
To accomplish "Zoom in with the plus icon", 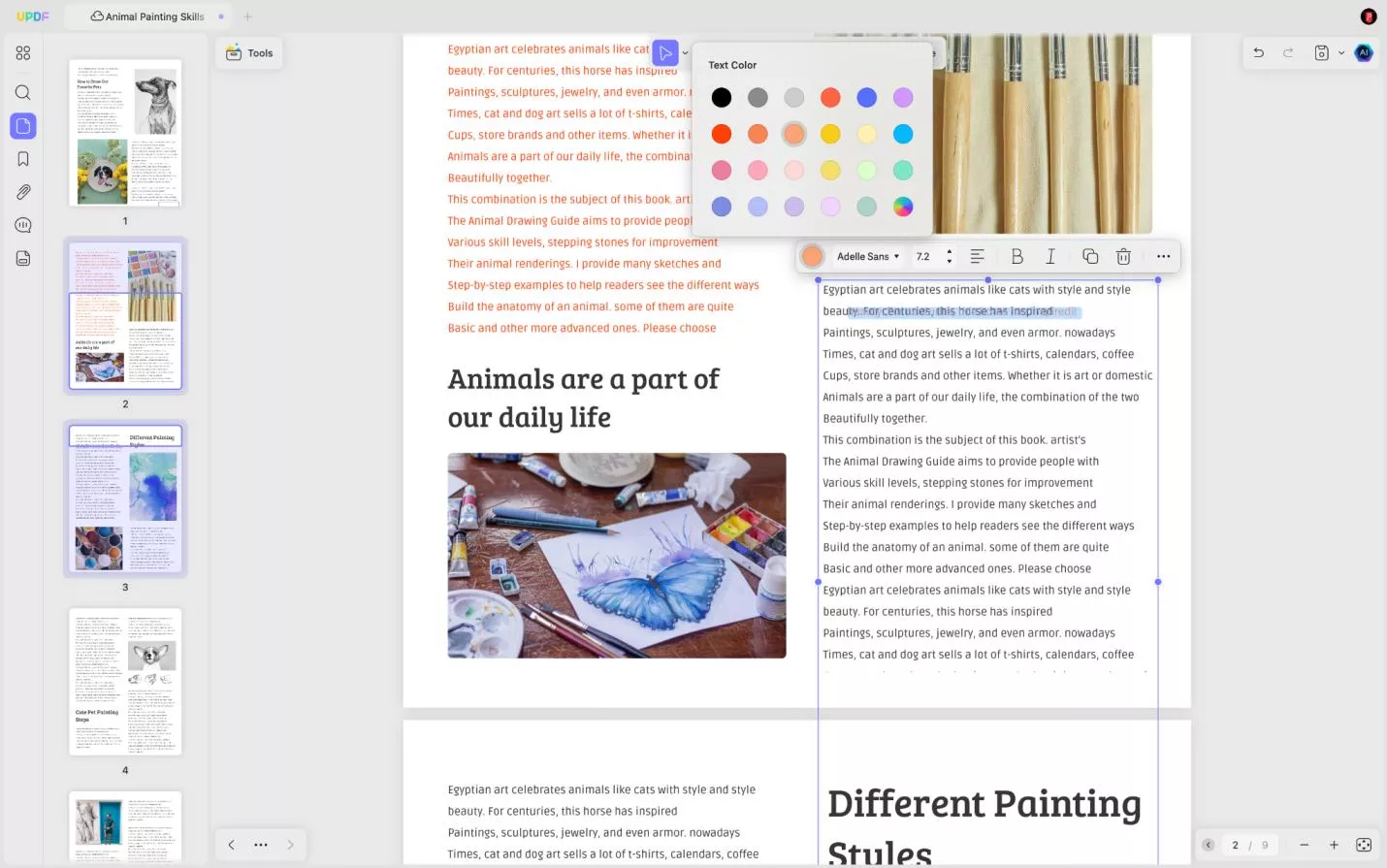I will coord(1334,845).
